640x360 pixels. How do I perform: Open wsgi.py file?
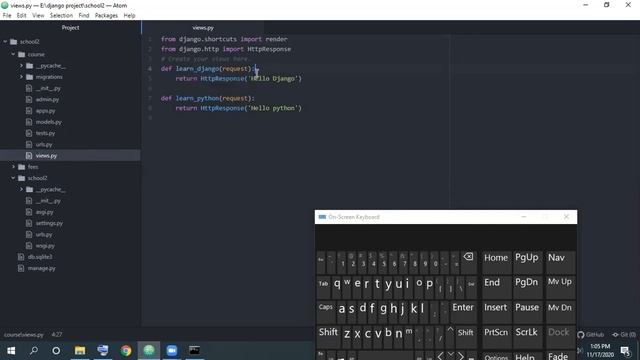[45, 246]
